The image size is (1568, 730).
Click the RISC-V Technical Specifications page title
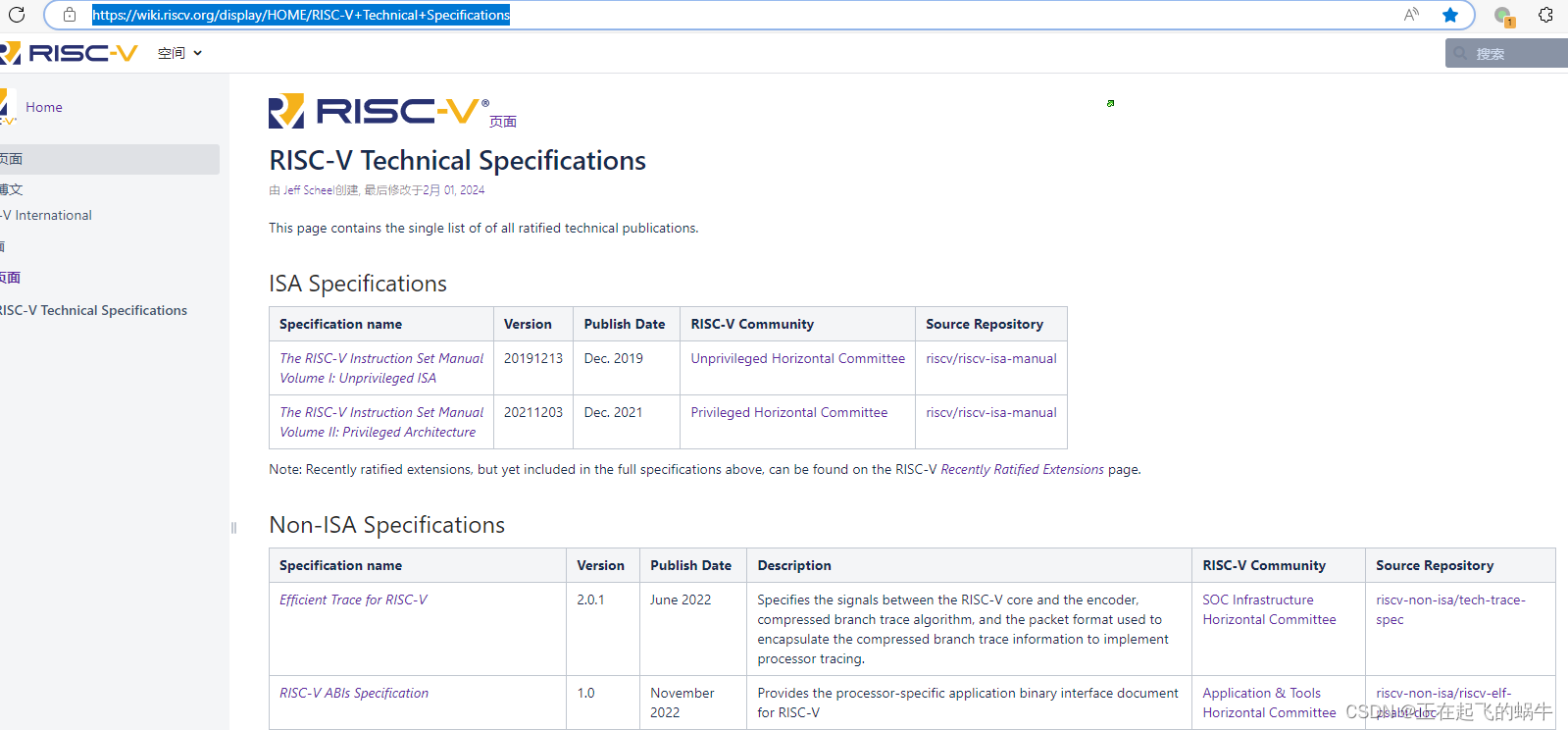(x=458, y=160)
